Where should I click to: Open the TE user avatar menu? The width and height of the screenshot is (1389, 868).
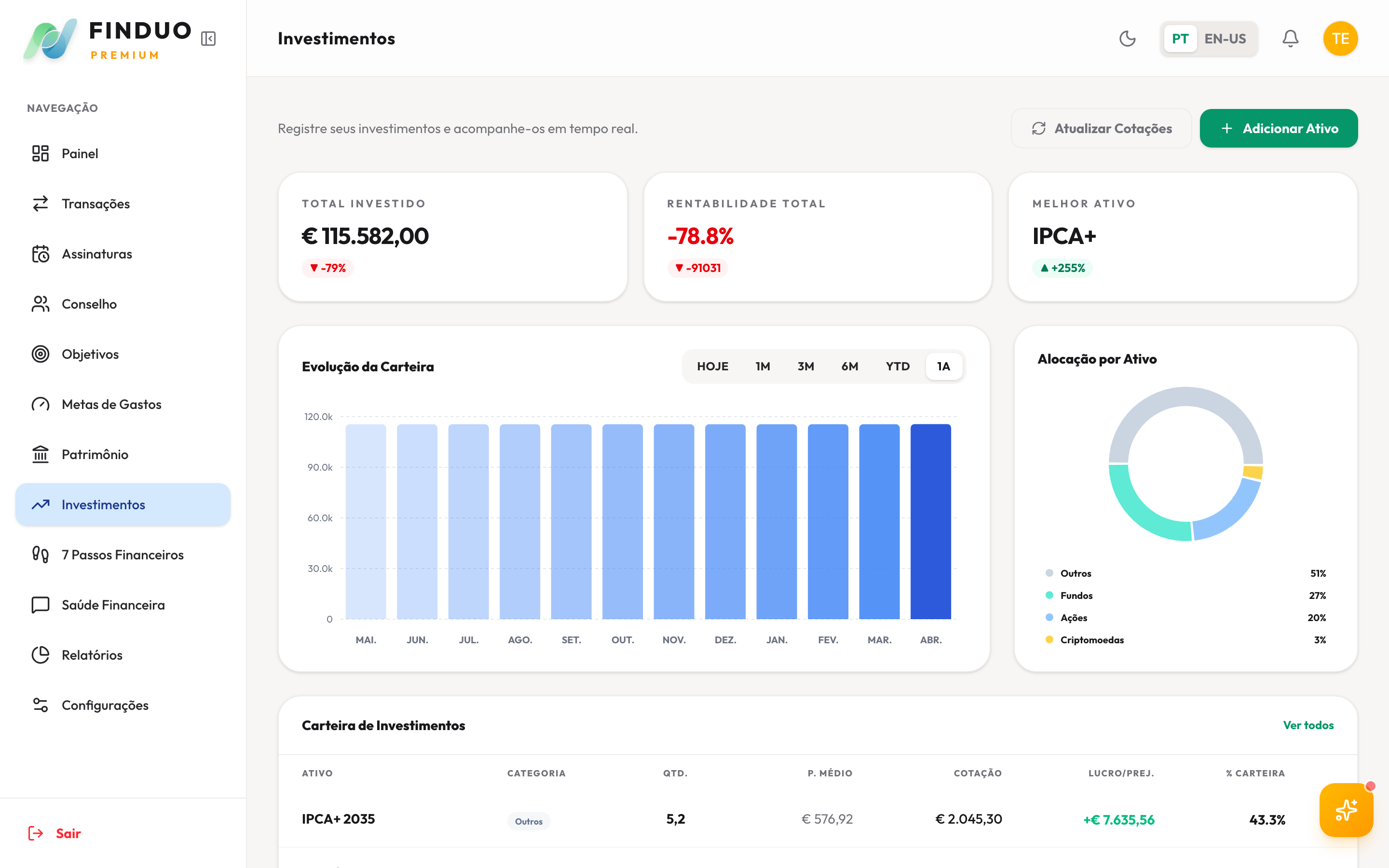[x=1340, y=39]
